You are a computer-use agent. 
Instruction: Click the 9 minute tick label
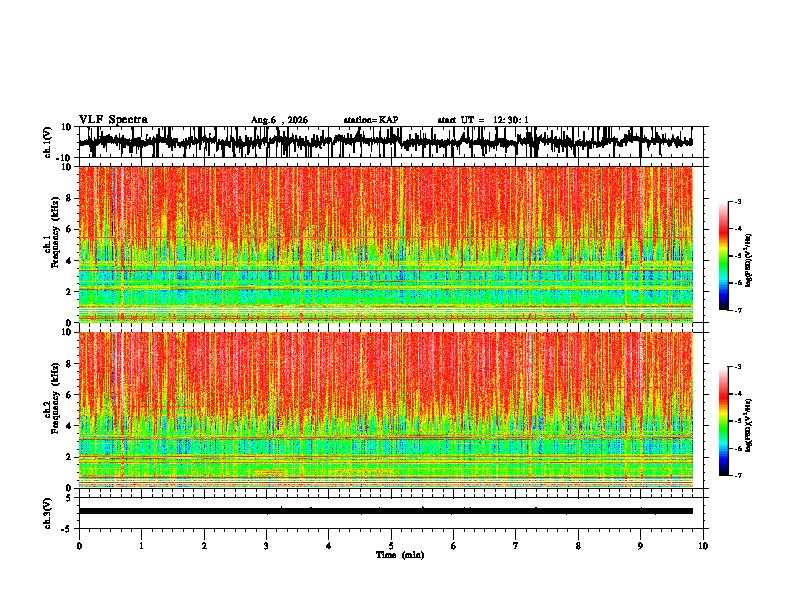[640, 546]
